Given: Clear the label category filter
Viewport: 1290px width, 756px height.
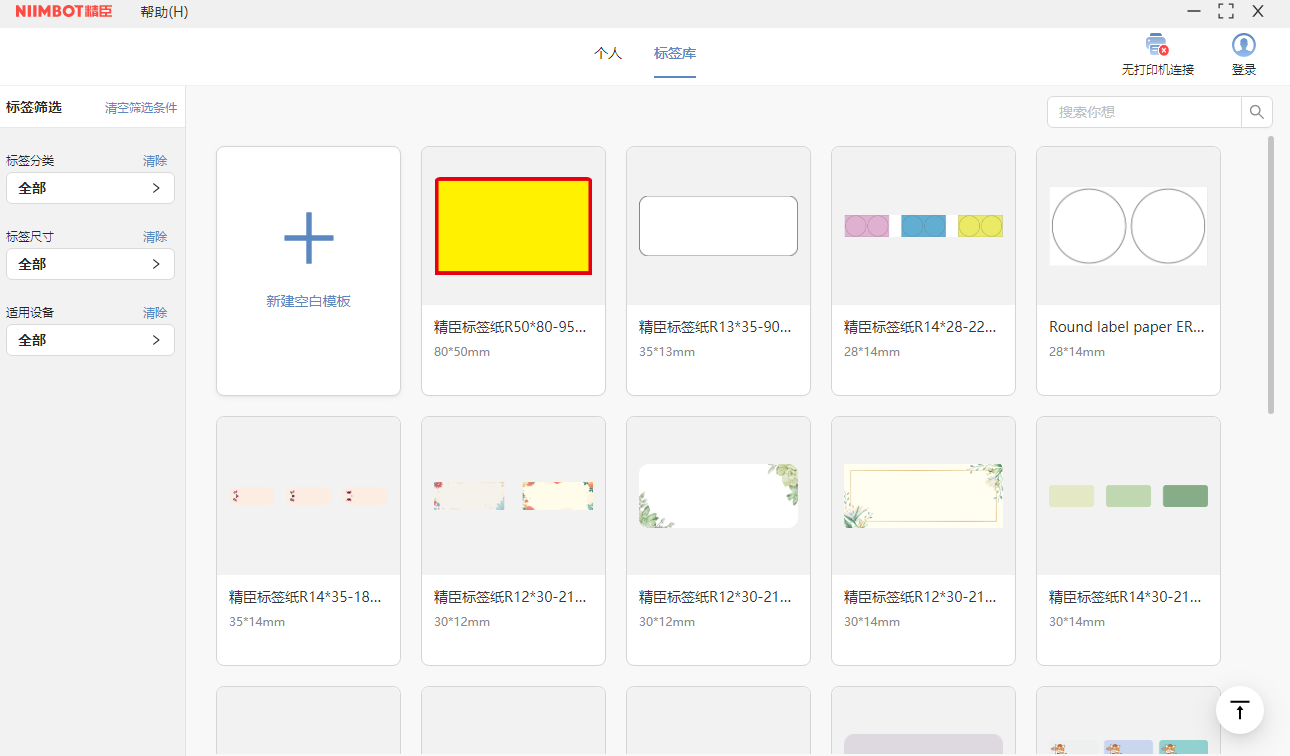Looking at the screenshot, I should tap(155, 161).
